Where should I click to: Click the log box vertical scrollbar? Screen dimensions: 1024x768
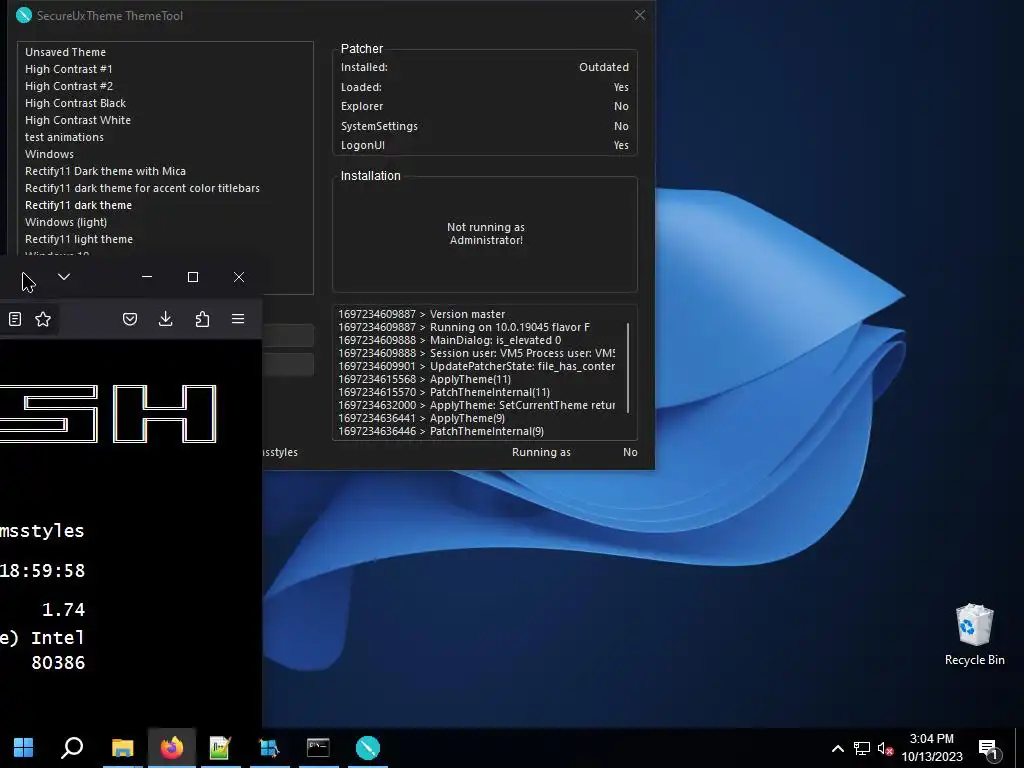[x=628, y=368]
